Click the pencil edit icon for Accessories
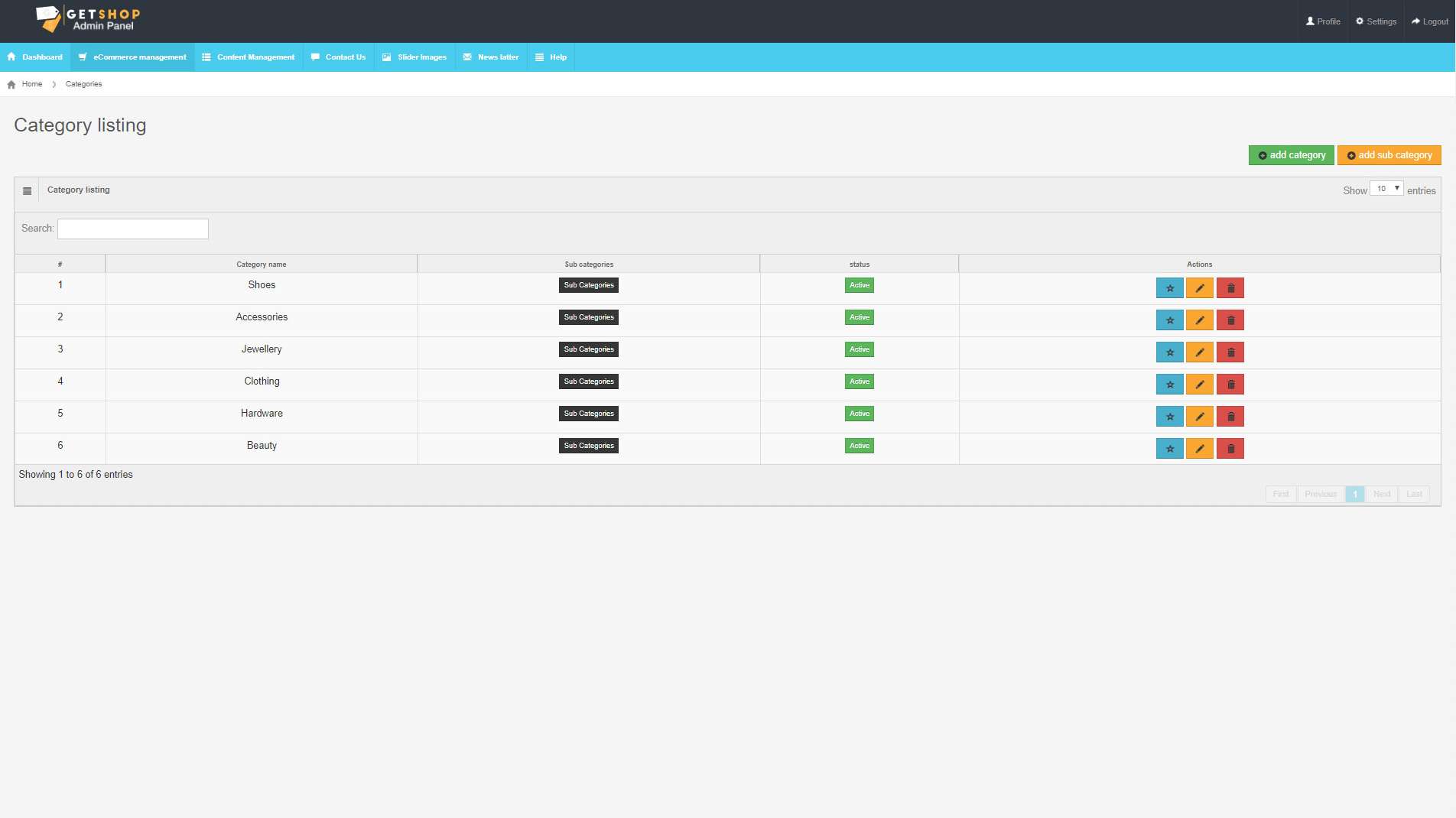 coord(1199,320)
